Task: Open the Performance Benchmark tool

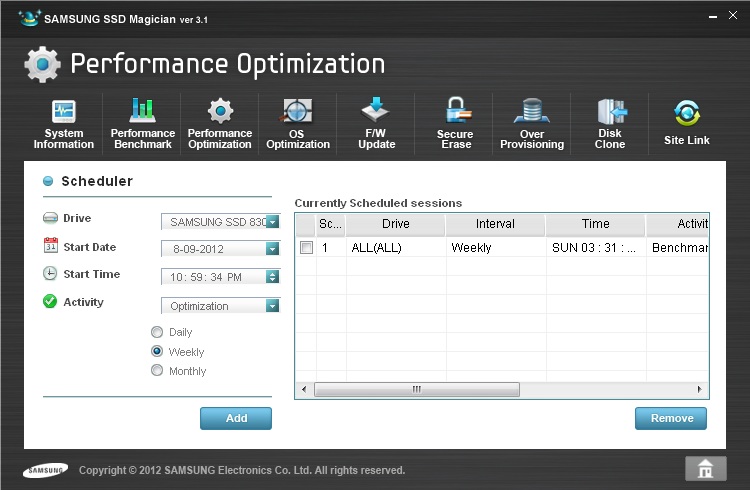Action: click(142, 123)
